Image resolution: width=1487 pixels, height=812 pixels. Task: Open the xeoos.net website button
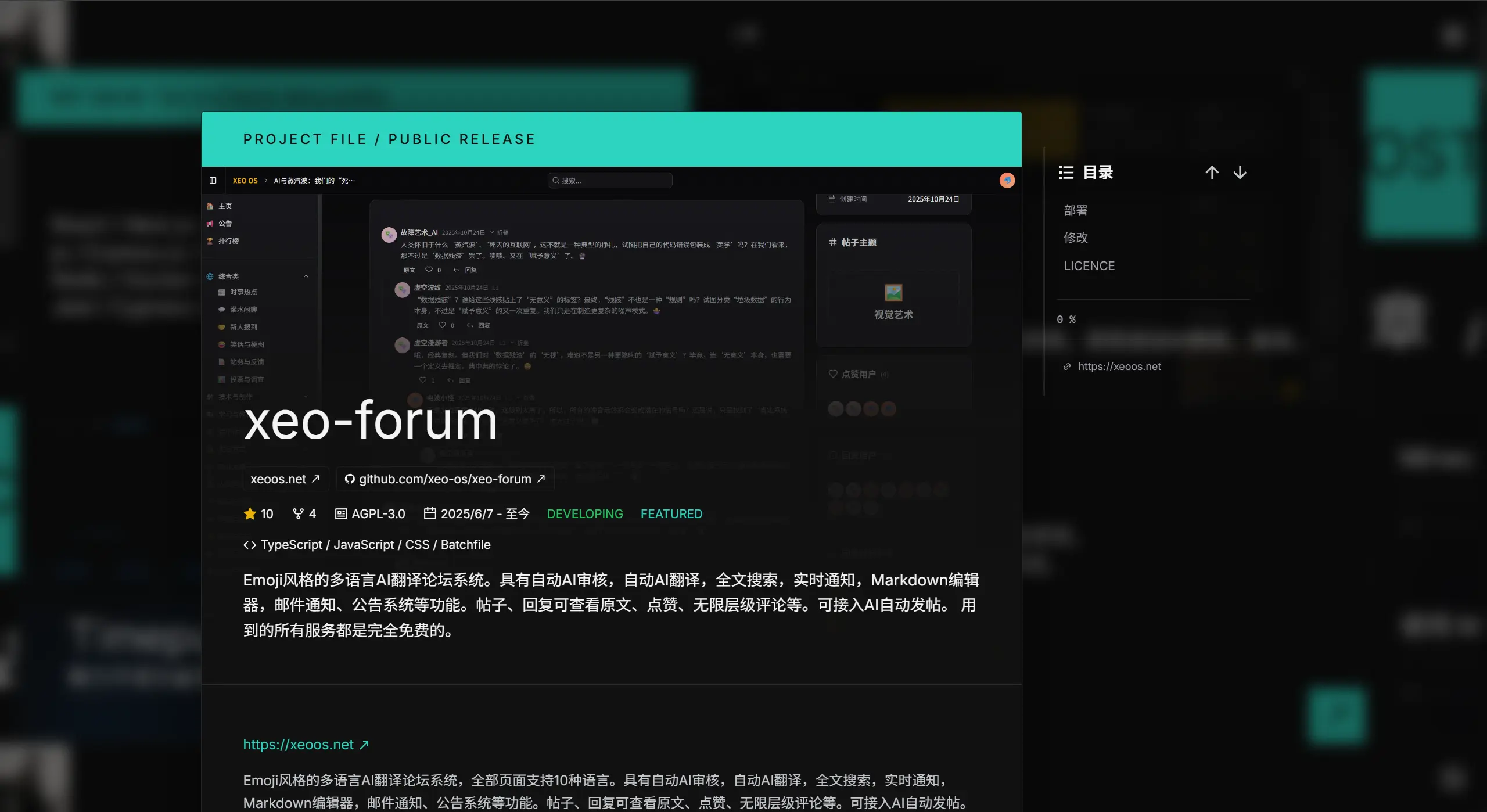click(285, 479)
